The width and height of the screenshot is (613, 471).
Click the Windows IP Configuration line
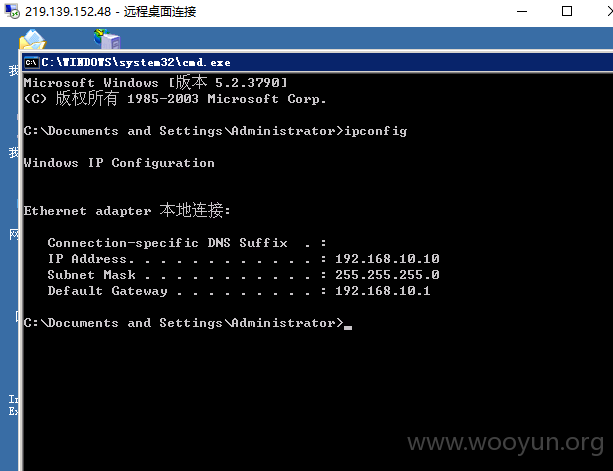pos(119,163)
